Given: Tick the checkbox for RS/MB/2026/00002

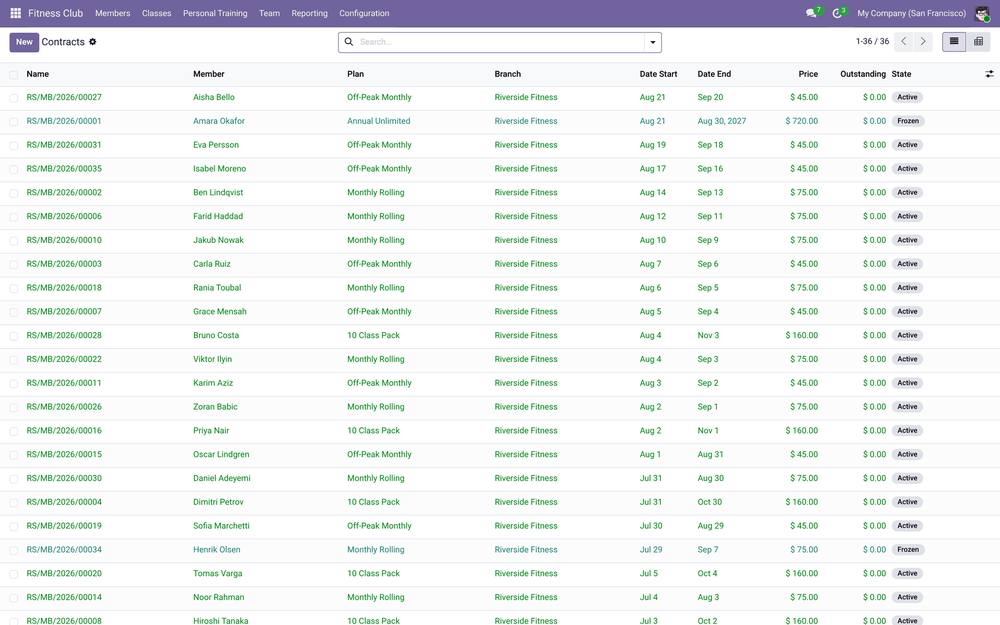Looking at the screenshot, I should tap(13, 193).
